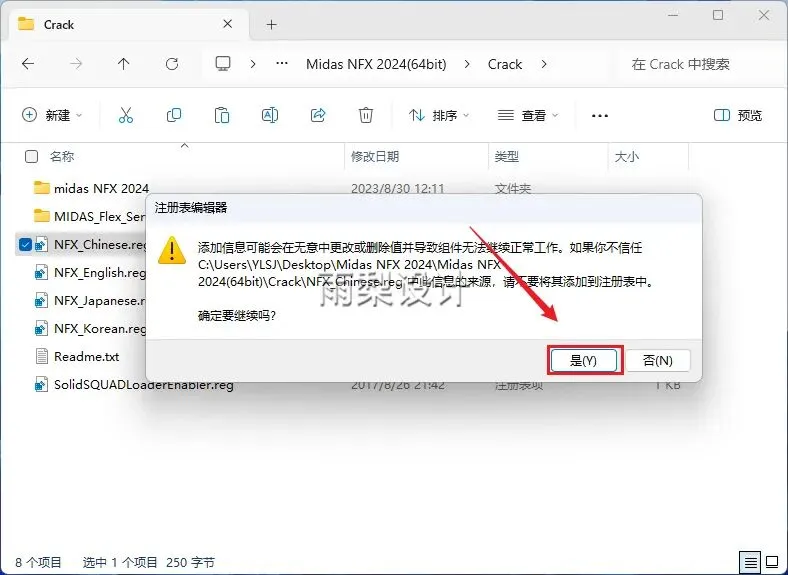Sort by the 类型 column header
The width and height of the screenshot is (788, 575).
click(506, 156)
